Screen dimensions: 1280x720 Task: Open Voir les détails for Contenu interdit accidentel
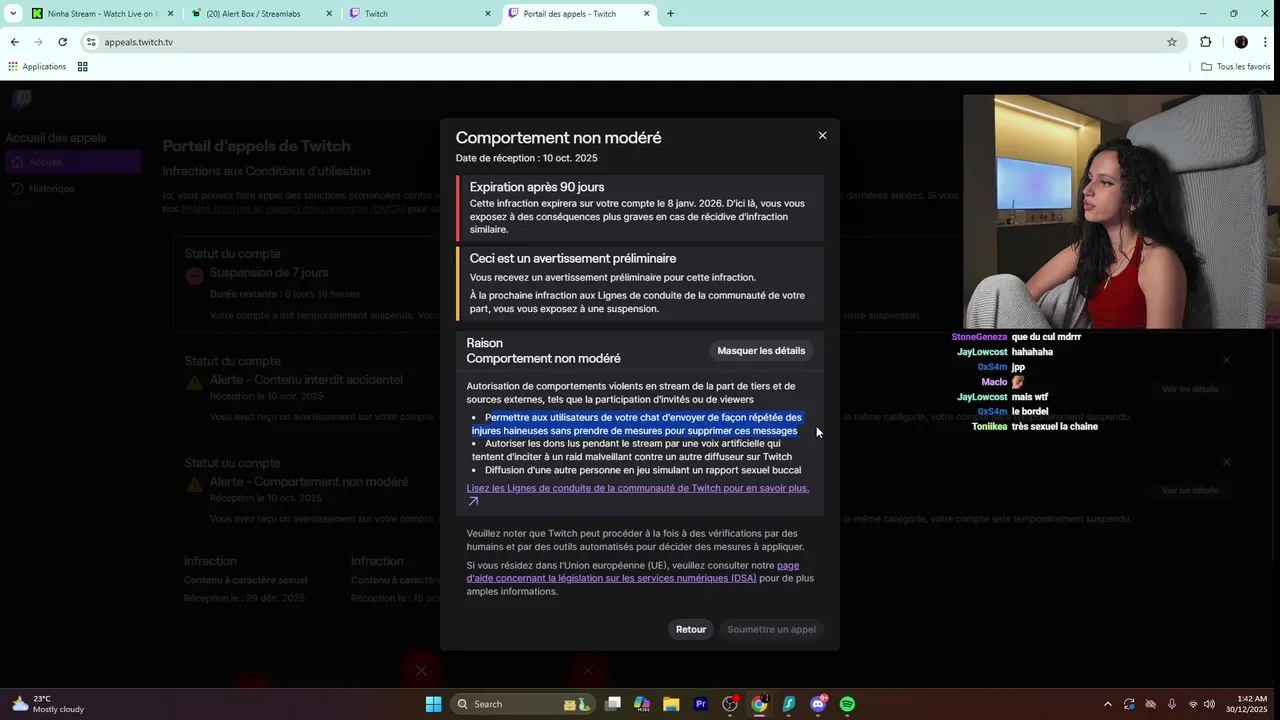pos(1190,389)
